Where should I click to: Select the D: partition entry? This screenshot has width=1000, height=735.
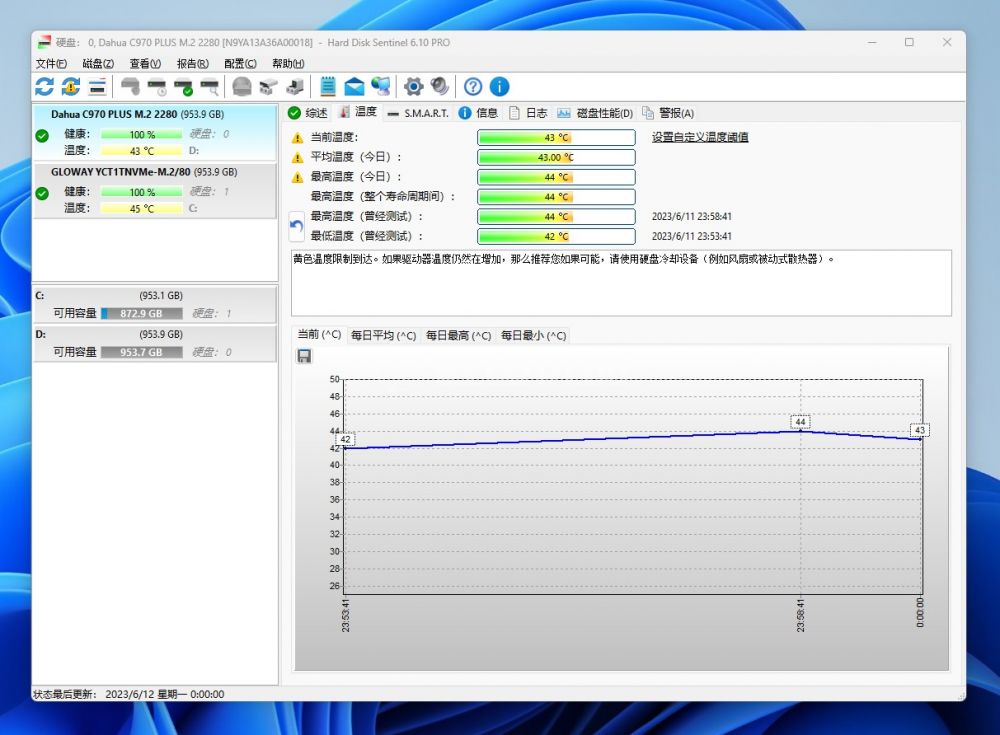click(155, 343)
